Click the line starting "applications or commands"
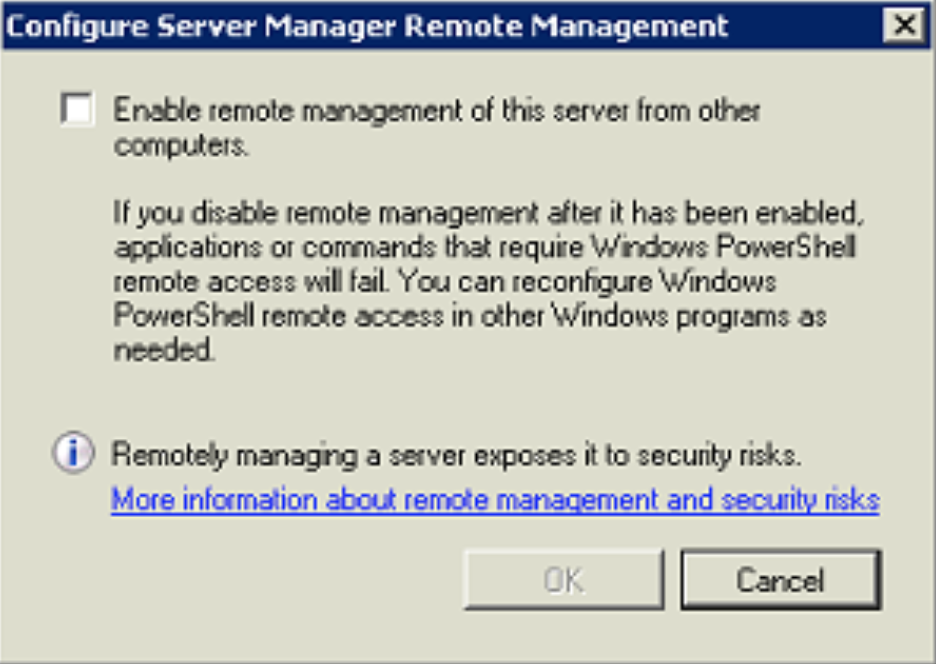This screenshot has height=664, width=936. point(484,246)
